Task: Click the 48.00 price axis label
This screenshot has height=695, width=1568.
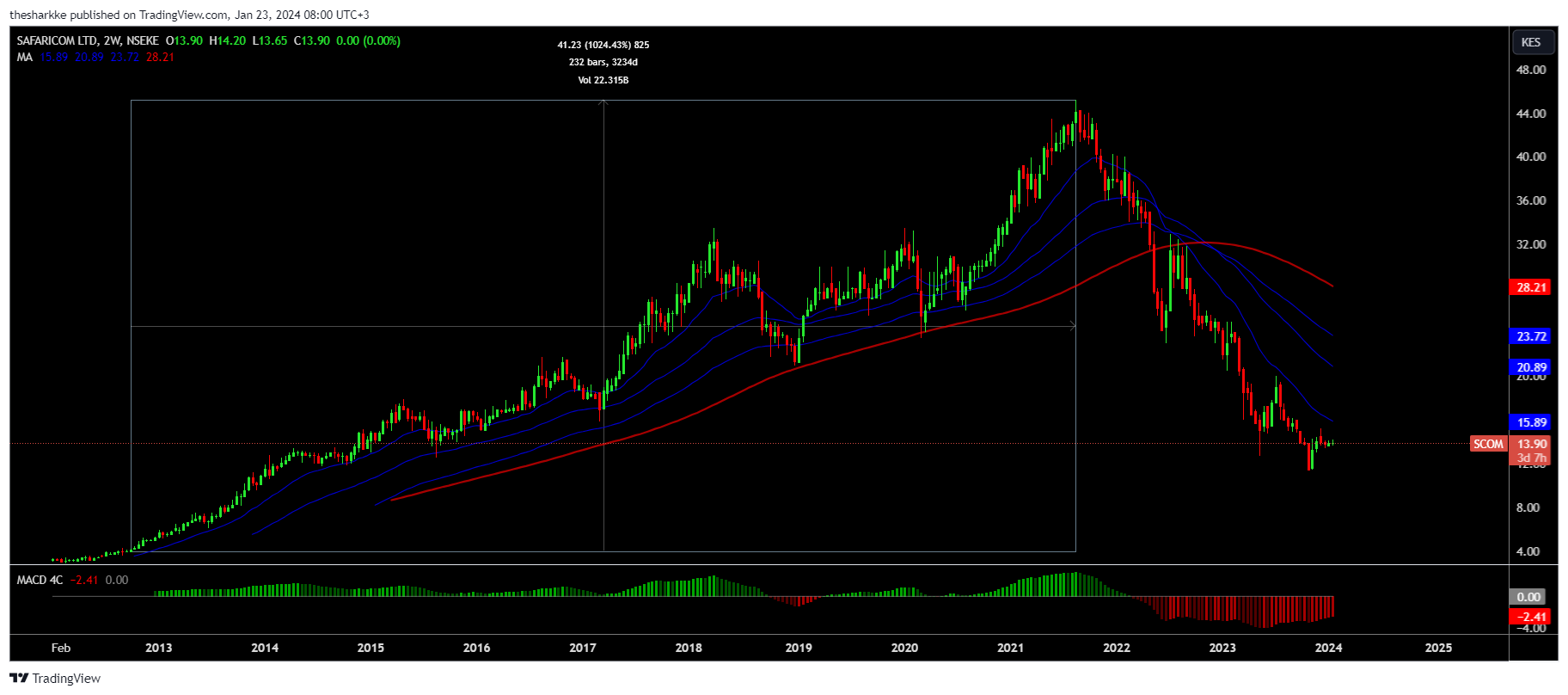Action: (x=1531, y=70)
